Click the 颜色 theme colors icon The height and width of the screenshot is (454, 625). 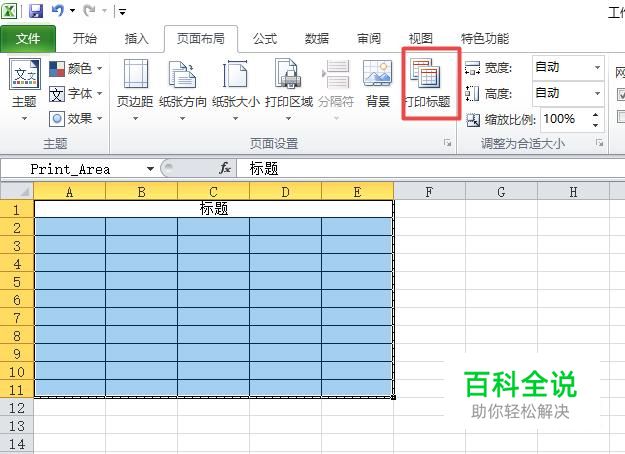tap(57, 69)
